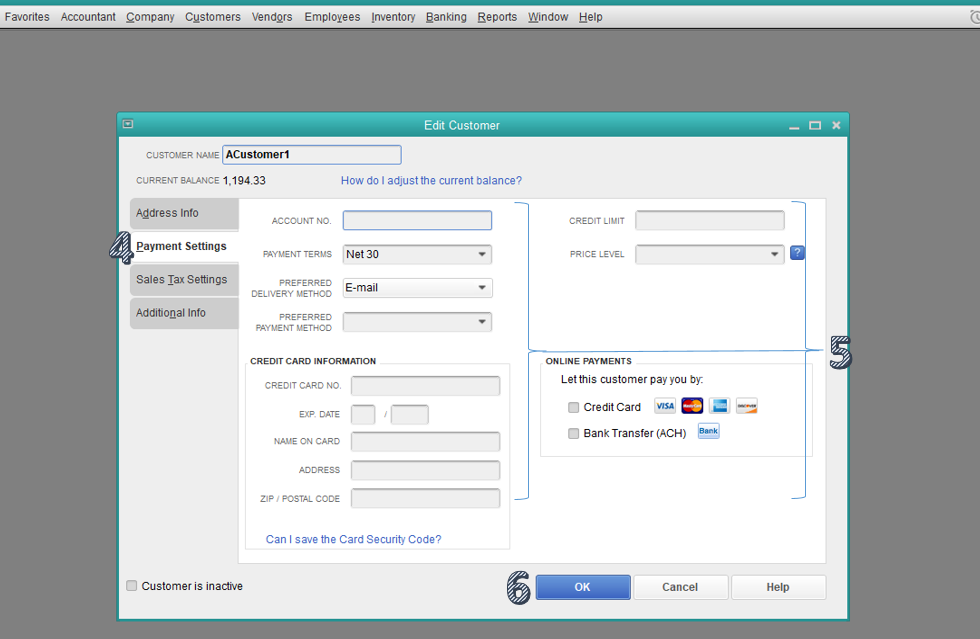Click the Discover card icon
980x639 pixels.
tap(747, 406)
